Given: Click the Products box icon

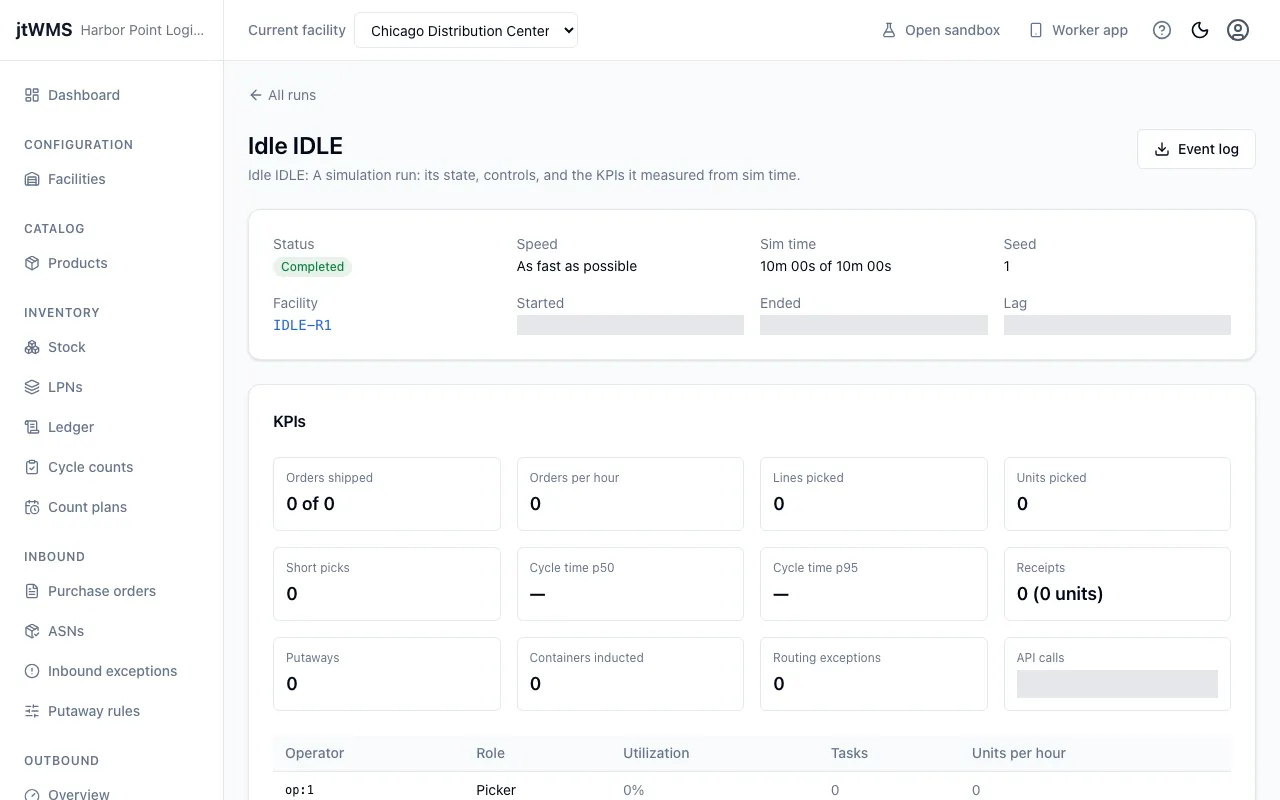Looking at the screenshot, I should coord(32,263).
